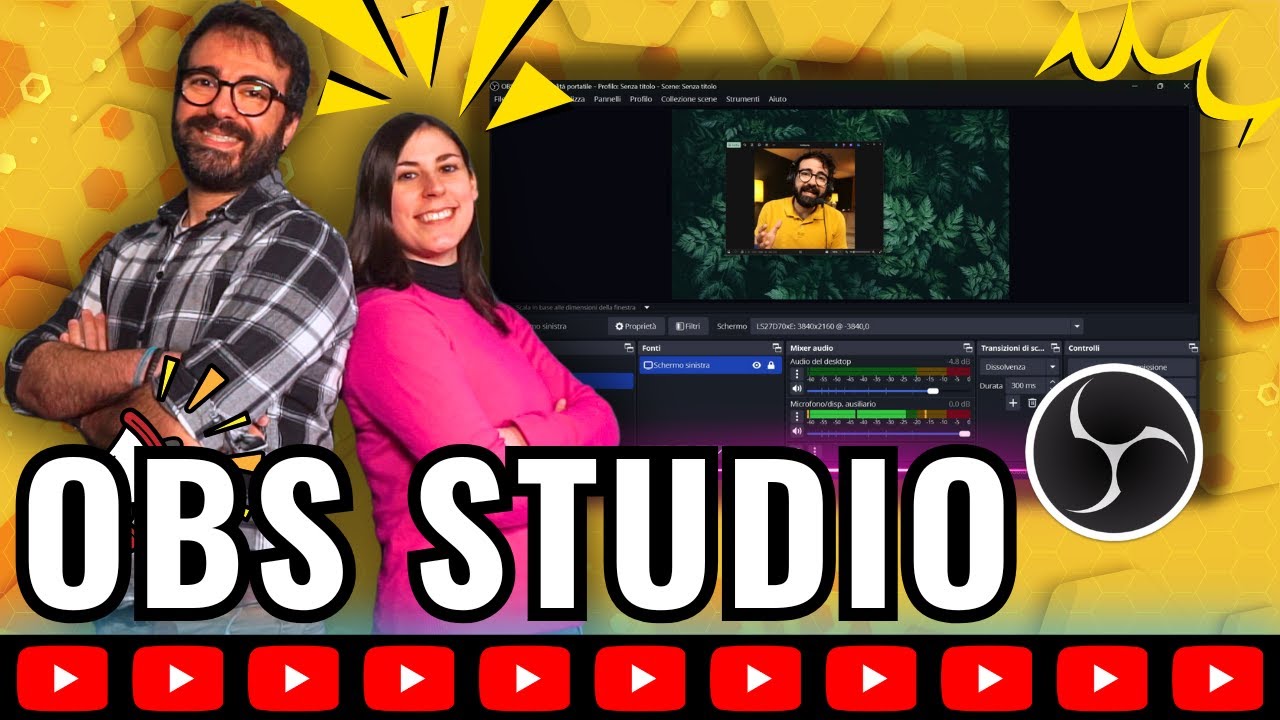Click the Mixer audio panel title
Image resolution: width=1280 pixels, height=720 pixels.
[811, 348]
